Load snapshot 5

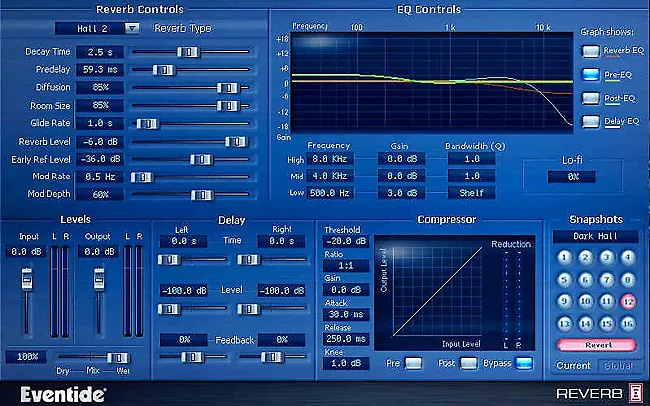point(564,280)
